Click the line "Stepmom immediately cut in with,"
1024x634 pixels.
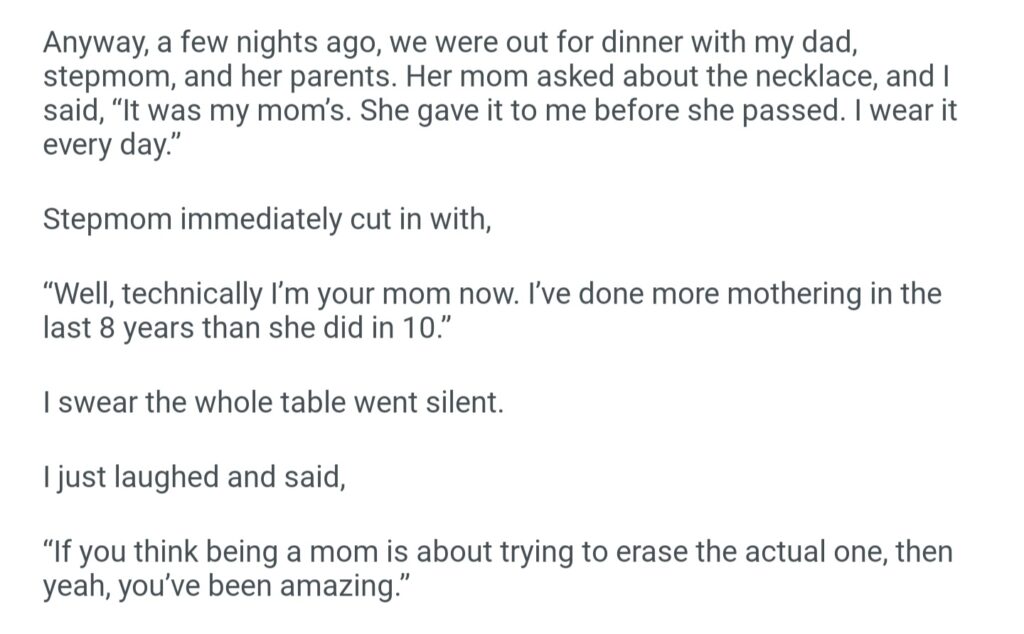[x=267, y=219]
